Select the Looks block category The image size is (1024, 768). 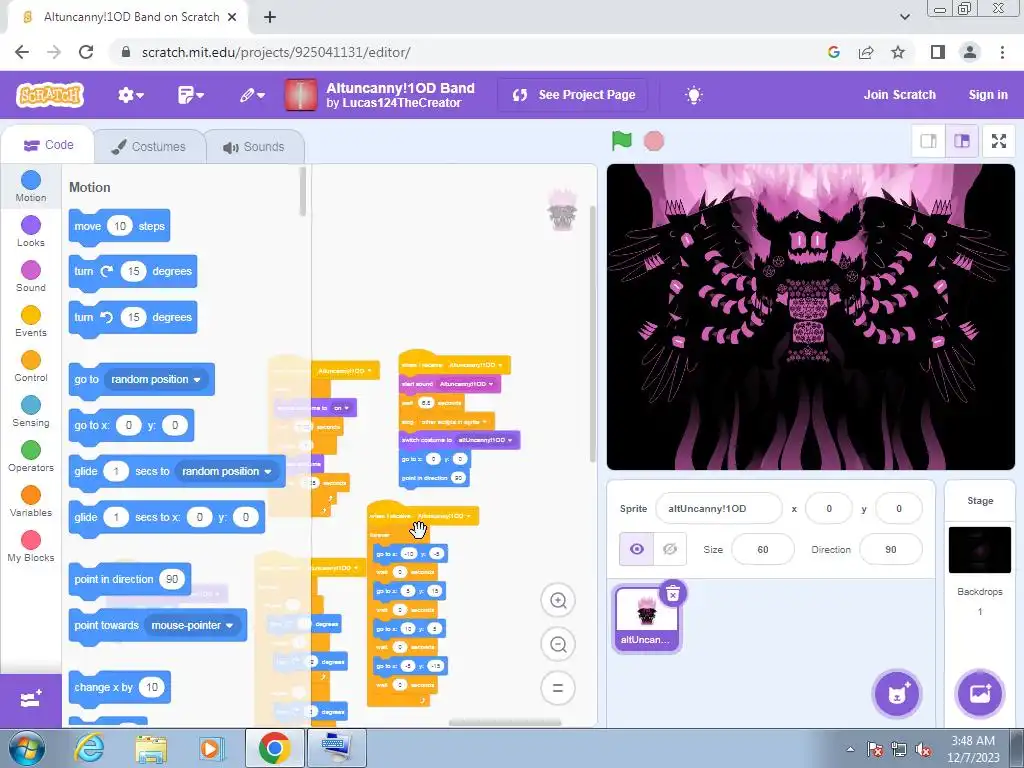(31, 231)
